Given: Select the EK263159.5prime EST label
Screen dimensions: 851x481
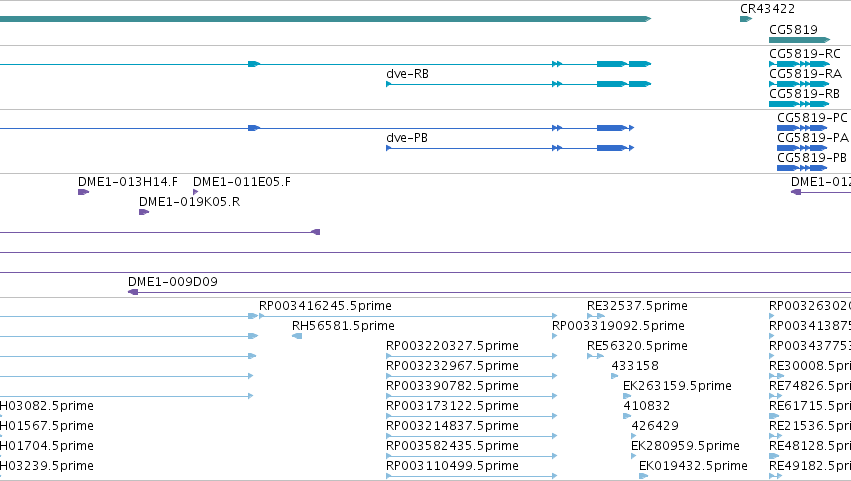Looking at the screenshot, I should [677, 386].
